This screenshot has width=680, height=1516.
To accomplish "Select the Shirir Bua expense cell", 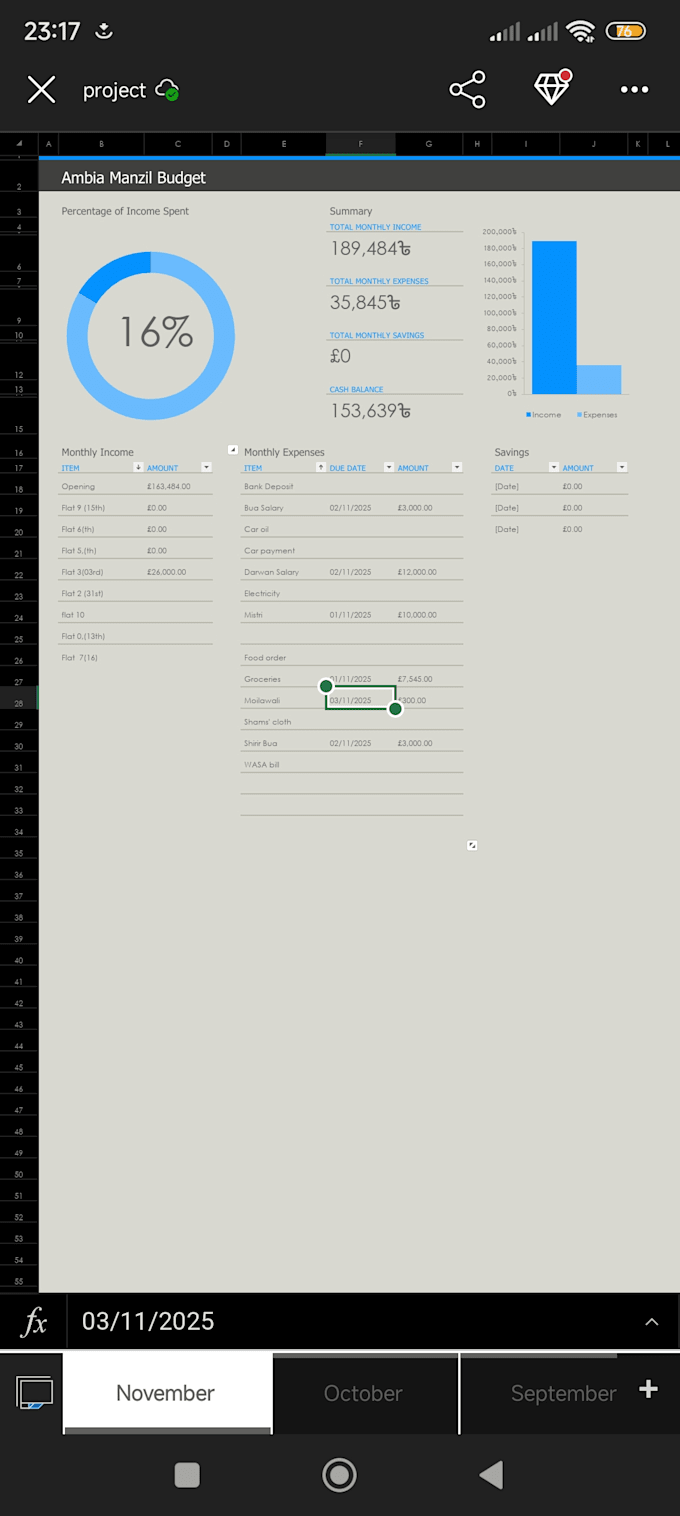I will 283,743.
